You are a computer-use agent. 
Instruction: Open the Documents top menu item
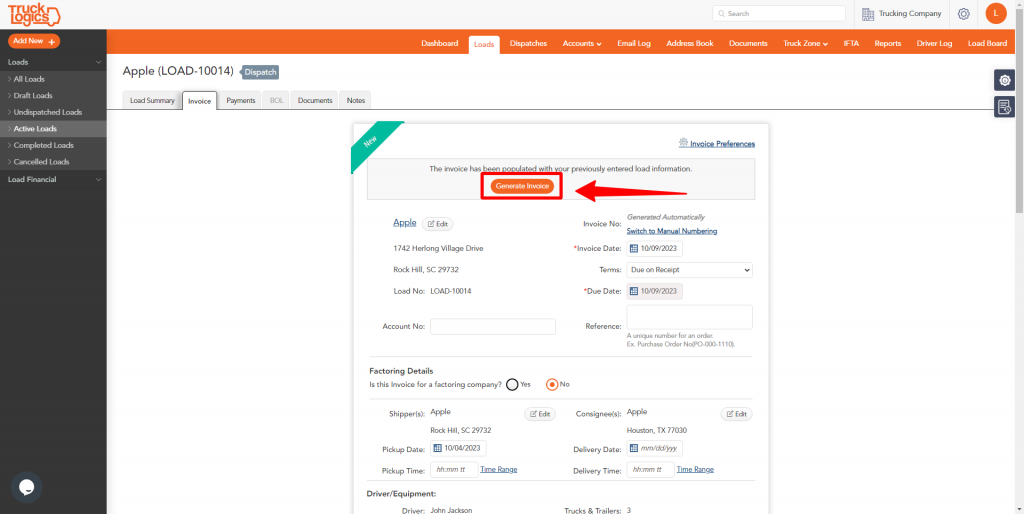tap(748, 44)
